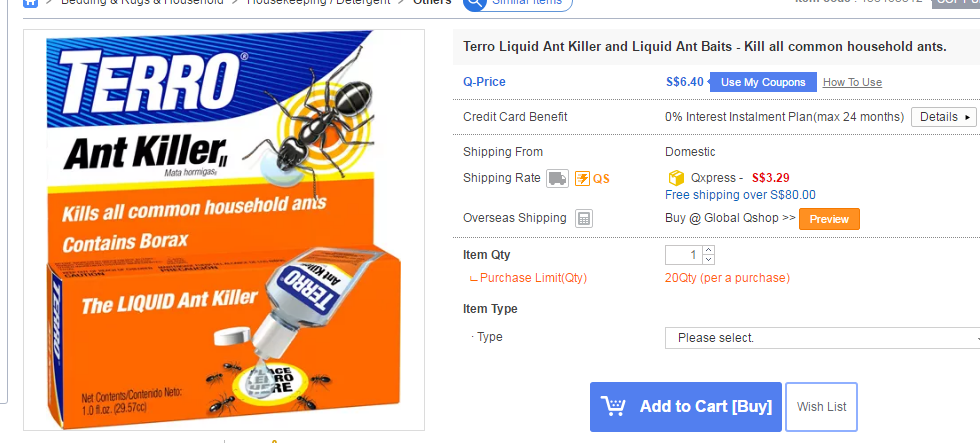Click the orange Preview button
Screen dimensions: 980x443
[x=829, y=219]
